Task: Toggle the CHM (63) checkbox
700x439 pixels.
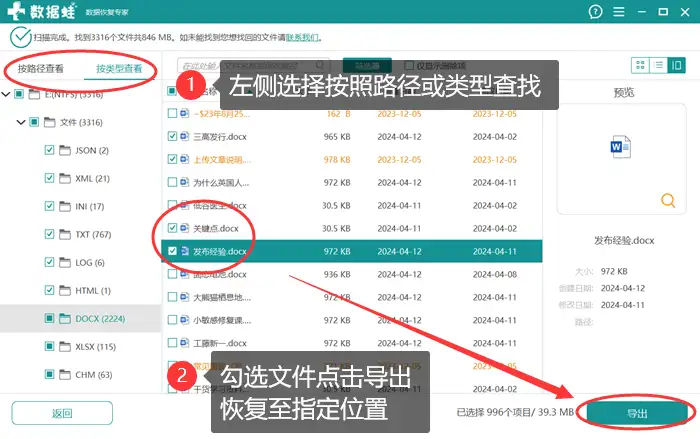Action: pyautogui.click(x=50, y=374)
